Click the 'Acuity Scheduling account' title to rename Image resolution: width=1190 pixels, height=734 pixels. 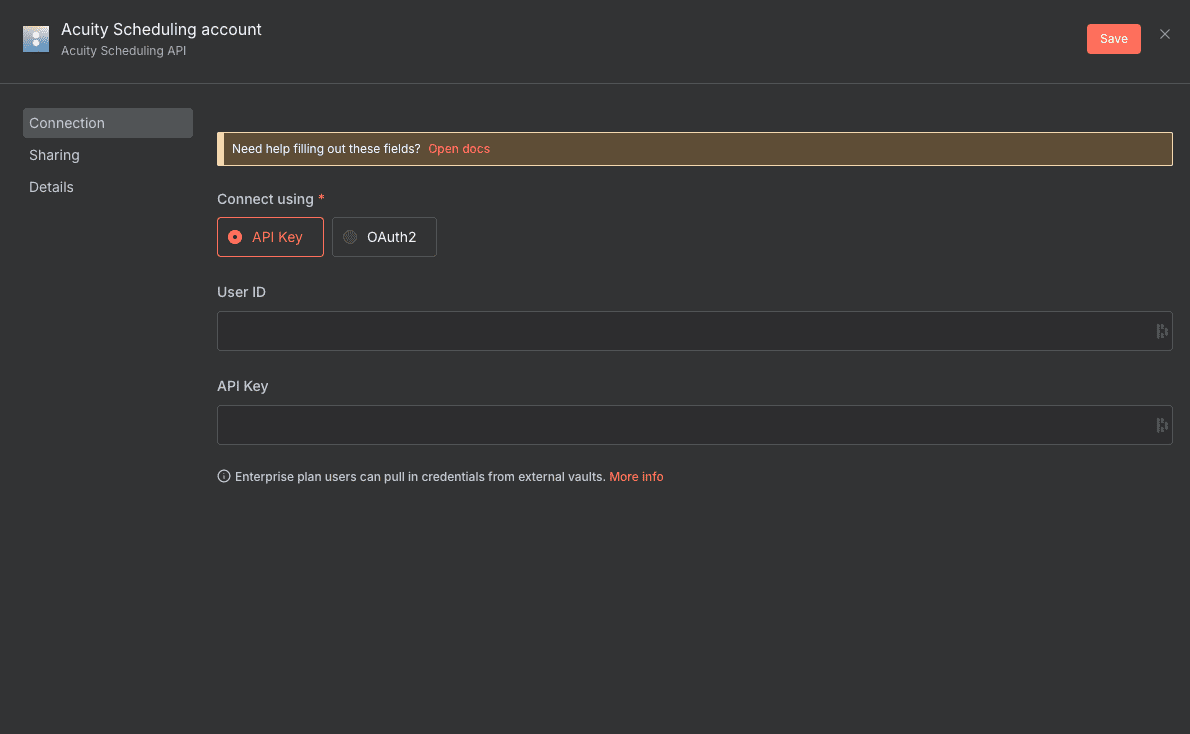pos(161,30)
